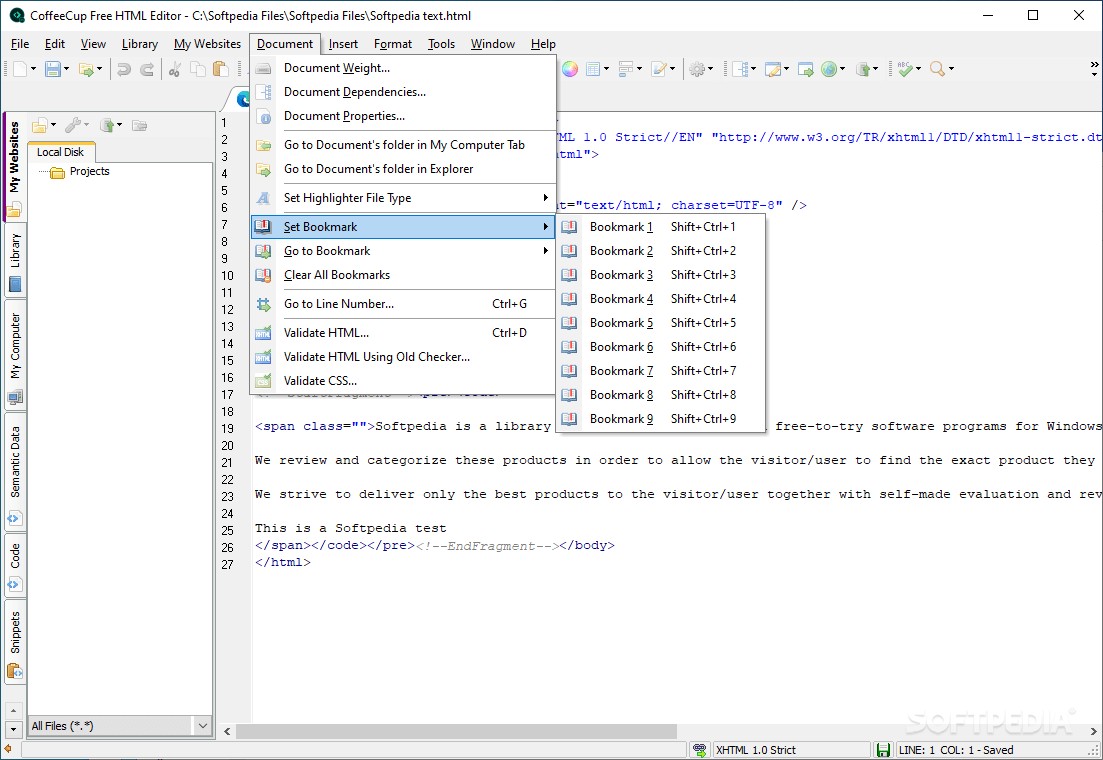This screenshot has width=1103, height=760.
Task: Click line number 27 in gutter
Action: click(227, 564)
